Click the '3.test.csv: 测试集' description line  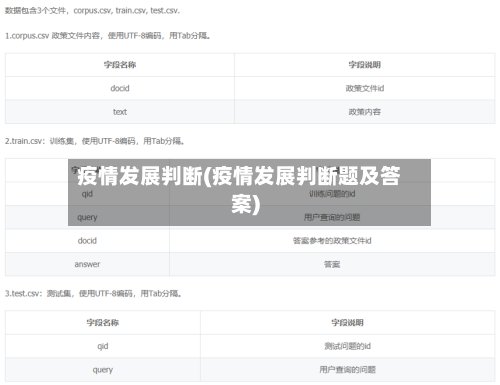point(93,294)
